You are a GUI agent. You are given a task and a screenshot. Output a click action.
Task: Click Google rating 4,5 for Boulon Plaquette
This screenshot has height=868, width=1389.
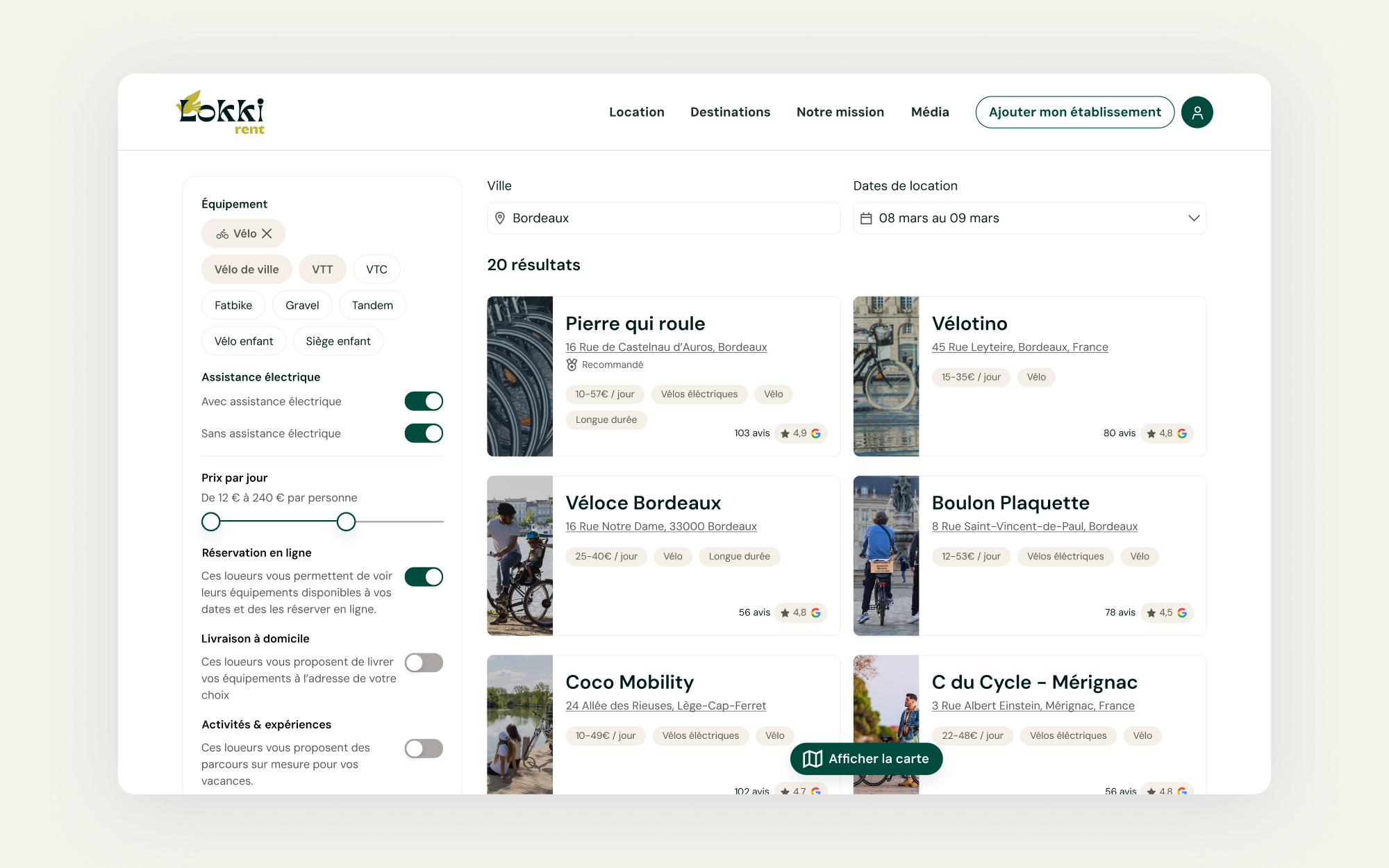pos(1167,612)
